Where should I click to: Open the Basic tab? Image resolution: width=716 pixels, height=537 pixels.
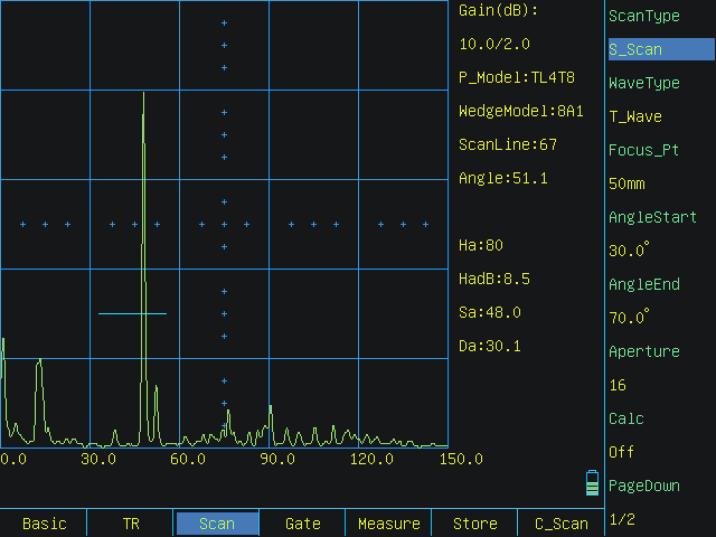pos(44,524)
